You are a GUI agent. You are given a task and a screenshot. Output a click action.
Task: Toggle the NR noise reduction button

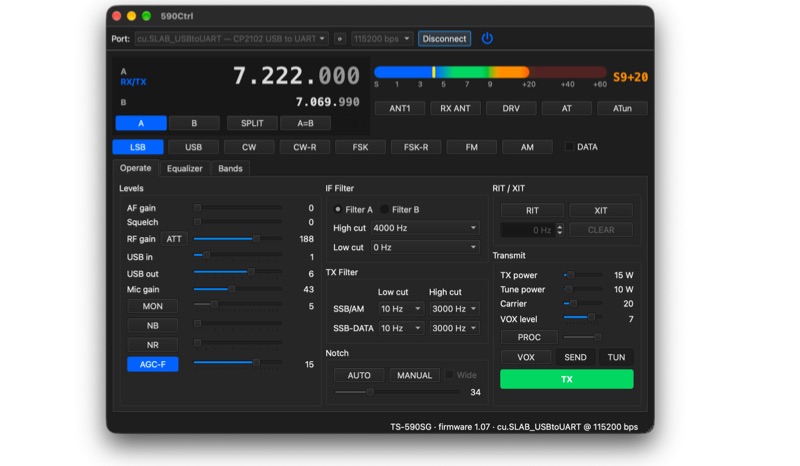click(x=153, y=345)
